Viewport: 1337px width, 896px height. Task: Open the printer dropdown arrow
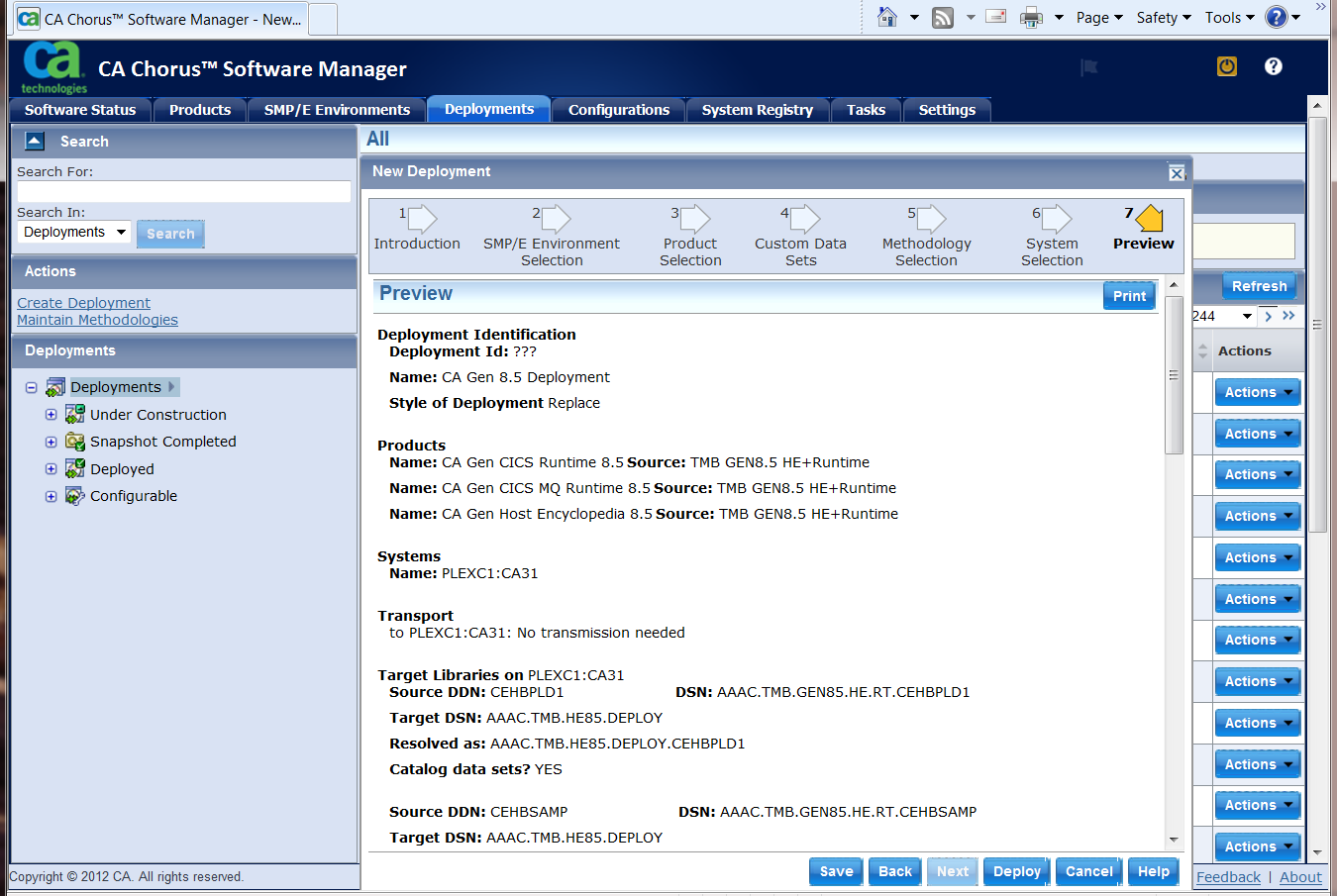coord(1059,17)
